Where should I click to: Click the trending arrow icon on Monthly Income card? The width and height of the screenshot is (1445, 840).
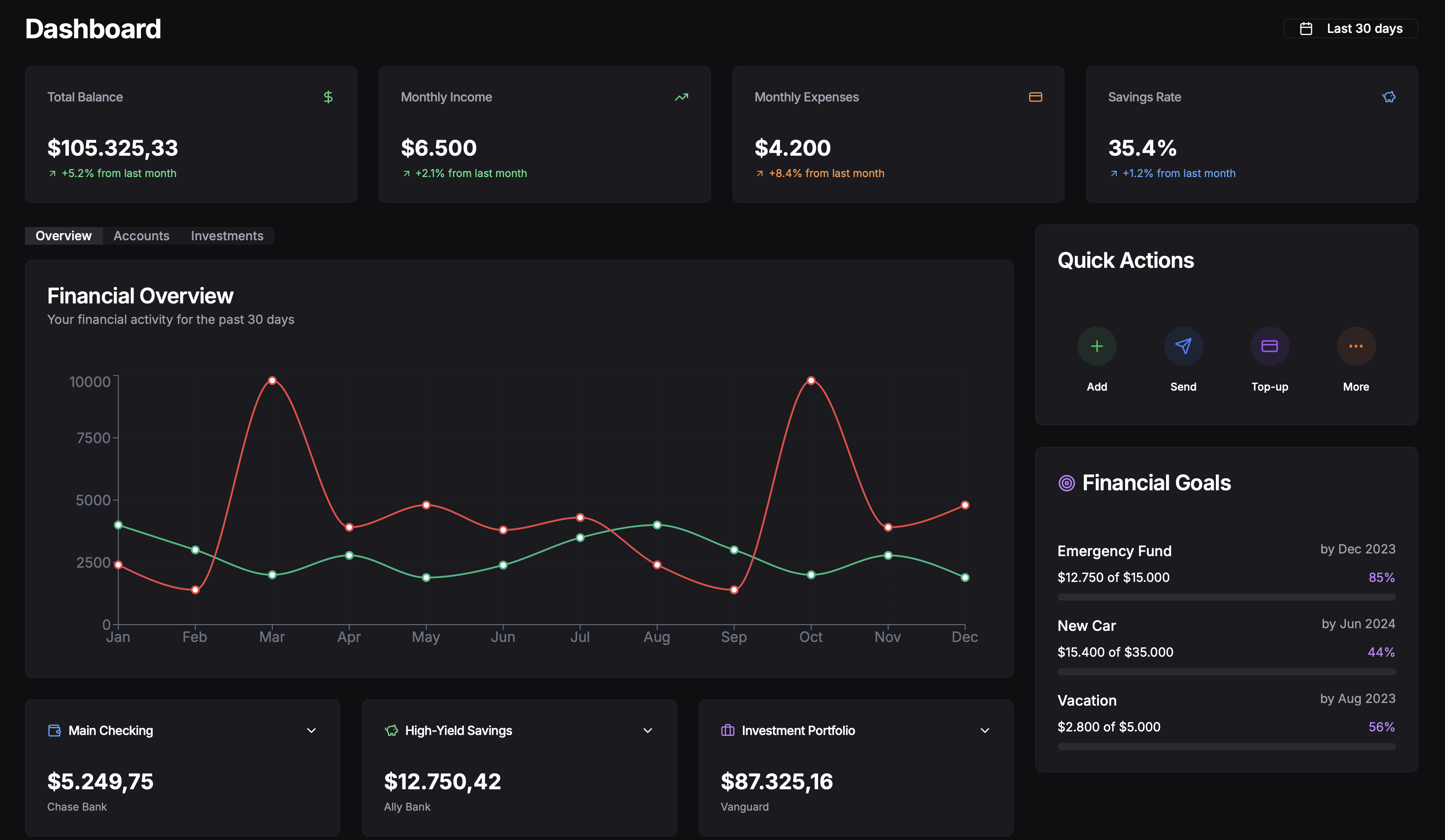click(681, 97)
